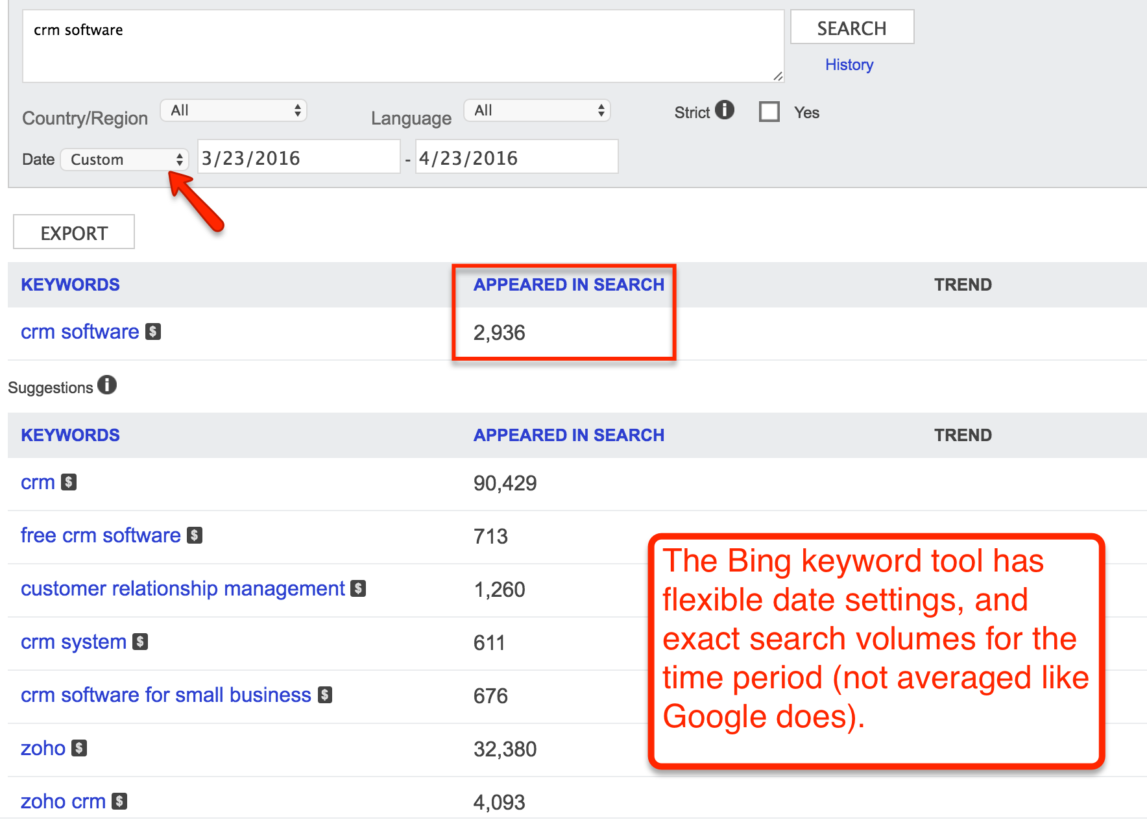
Task: Open the info tooltip next to Suggestions
Action: coord(107,384)
